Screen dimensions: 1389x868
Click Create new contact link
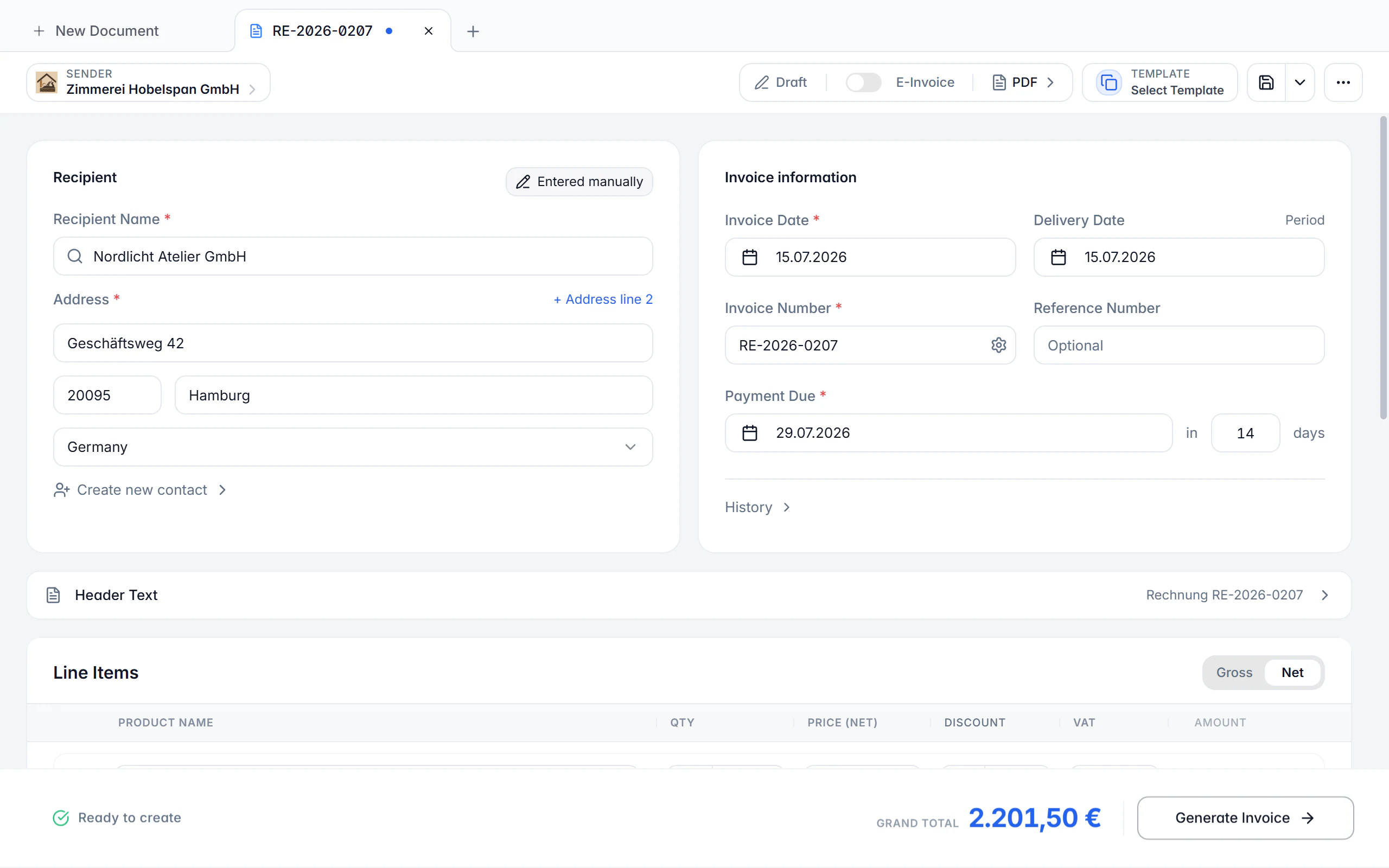[x=141, y=490]
